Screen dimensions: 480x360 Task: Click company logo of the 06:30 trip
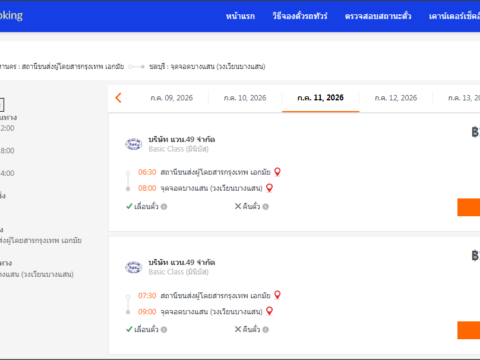pos(133,144)
